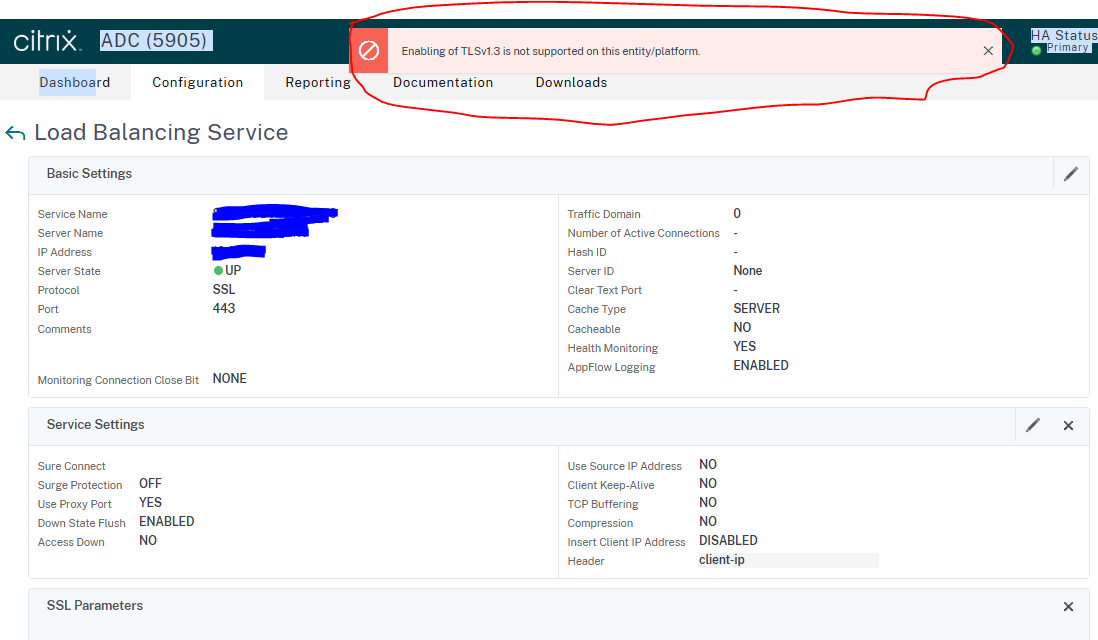Click the Surge Protection value OFF
This screenshot has width=1098, height=640.
(150, 484)
